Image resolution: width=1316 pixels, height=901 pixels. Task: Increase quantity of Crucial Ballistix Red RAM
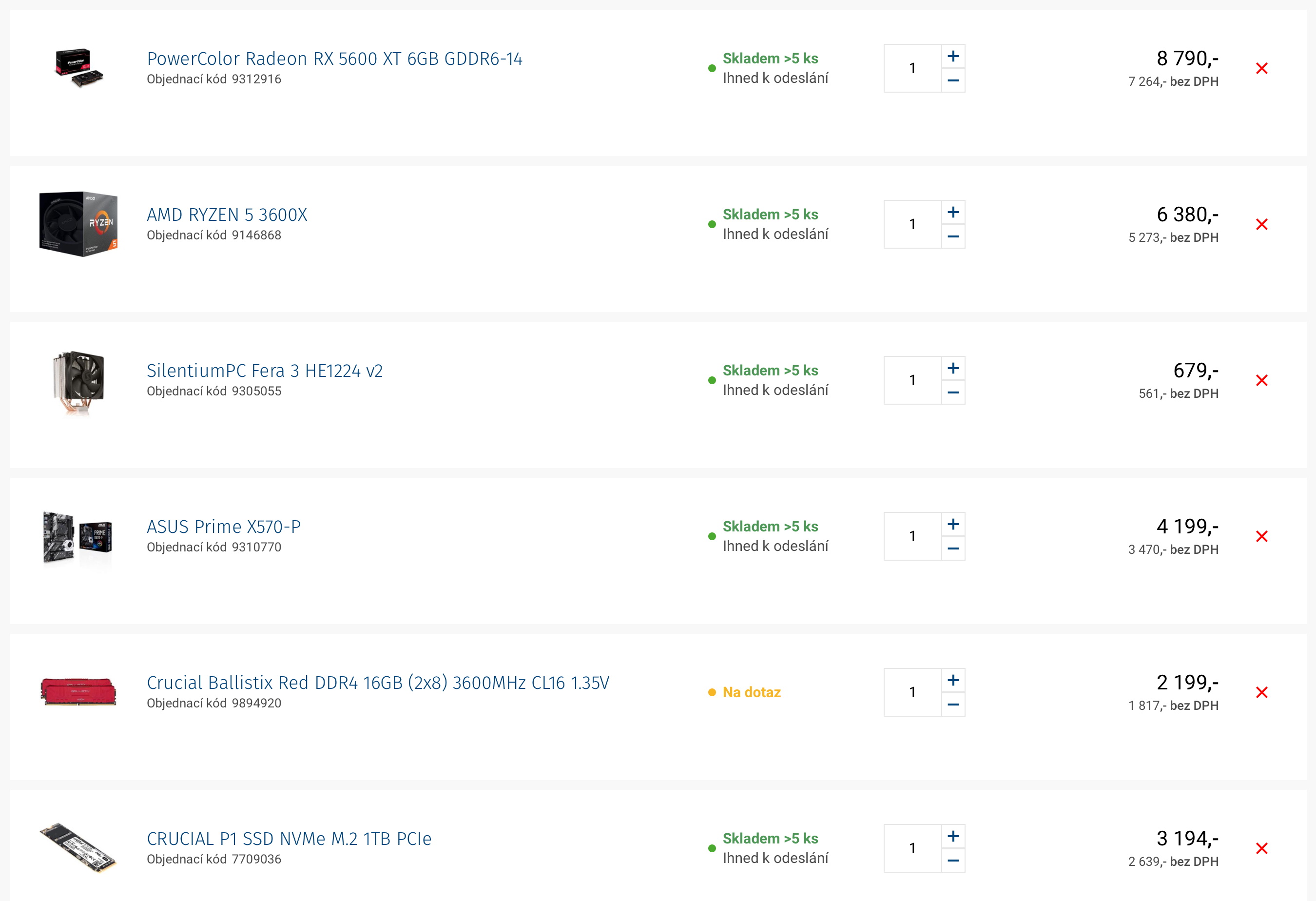pos(953,680)
